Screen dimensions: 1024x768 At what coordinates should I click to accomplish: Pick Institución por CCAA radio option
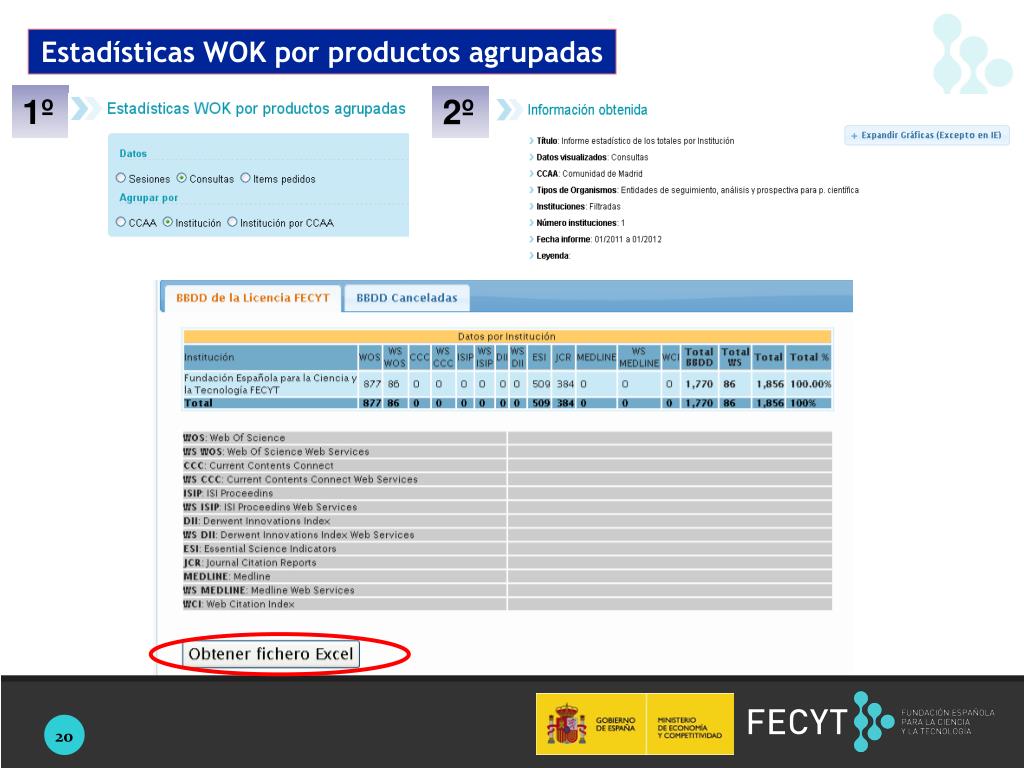[x=232, y=222]
